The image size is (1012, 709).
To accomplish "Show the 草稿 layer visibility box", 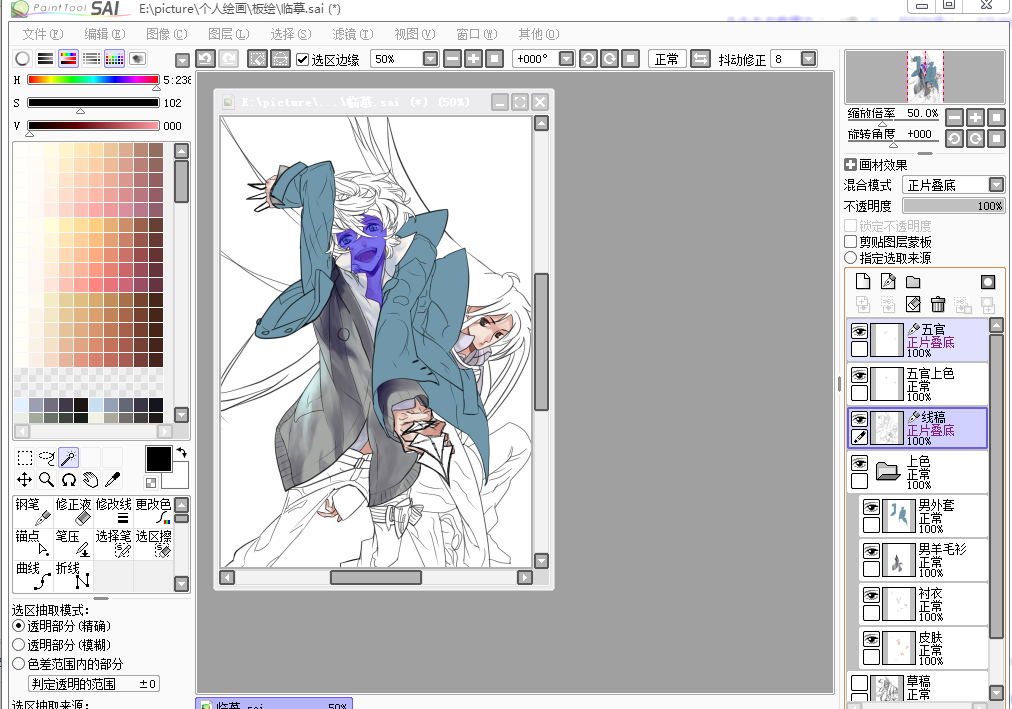I will 859,683.
